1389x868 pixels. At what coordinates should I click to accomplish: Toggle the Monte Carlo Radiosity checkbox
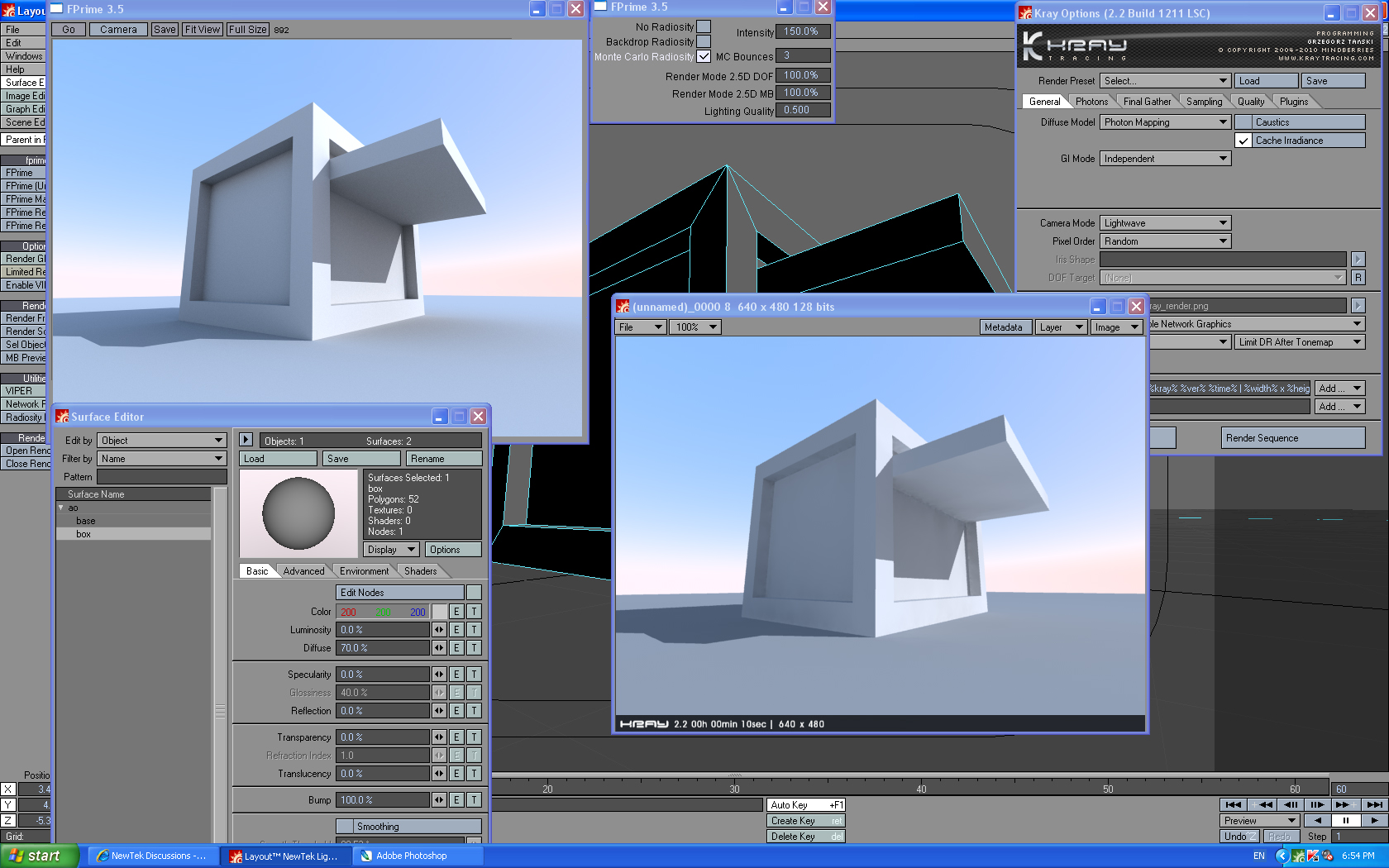(x=704, y=56)
